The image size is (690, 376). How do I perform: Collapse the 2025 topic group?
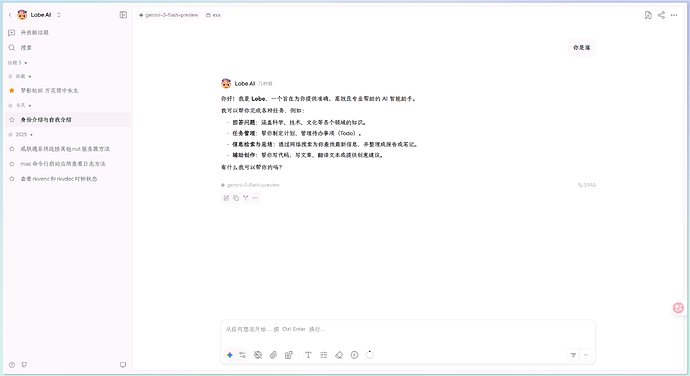(x=21, y=135)
